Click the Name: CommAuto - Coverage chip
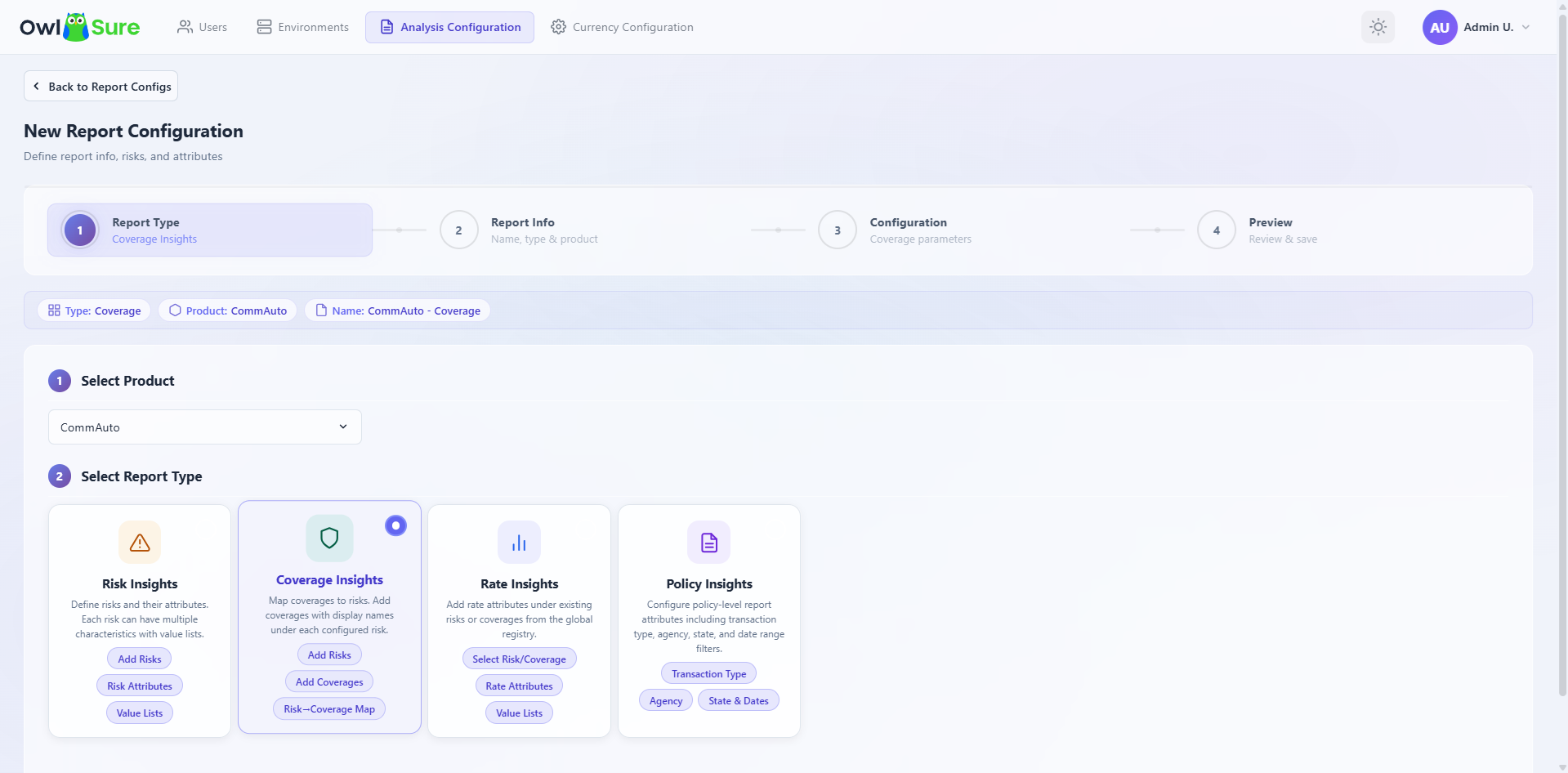This screenshot has width=1568, height=773. (397, 311)
